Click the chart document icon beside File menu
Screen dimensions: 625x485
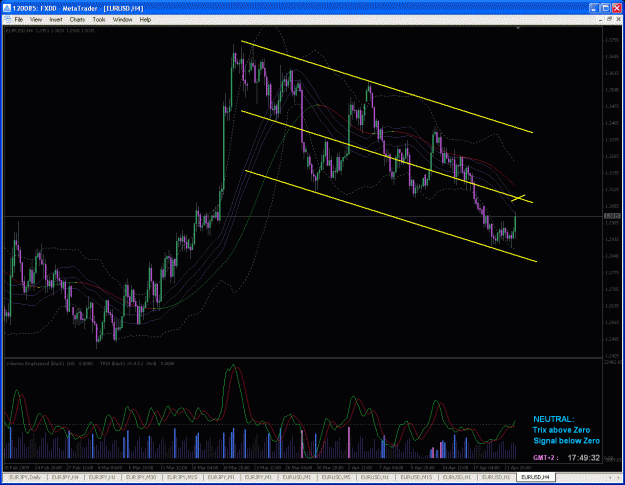point(7,20)
